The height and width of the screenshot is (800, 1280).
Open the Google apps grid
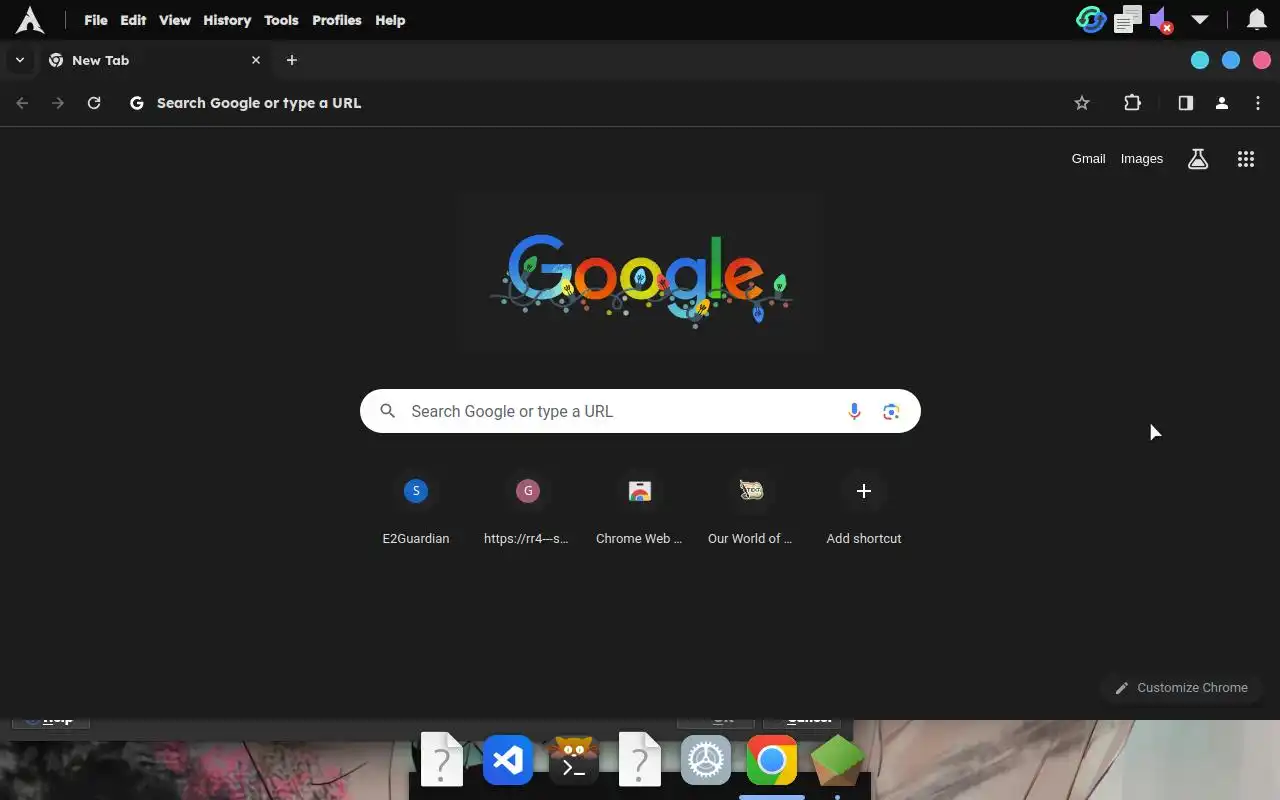[x=1246, y=159]
